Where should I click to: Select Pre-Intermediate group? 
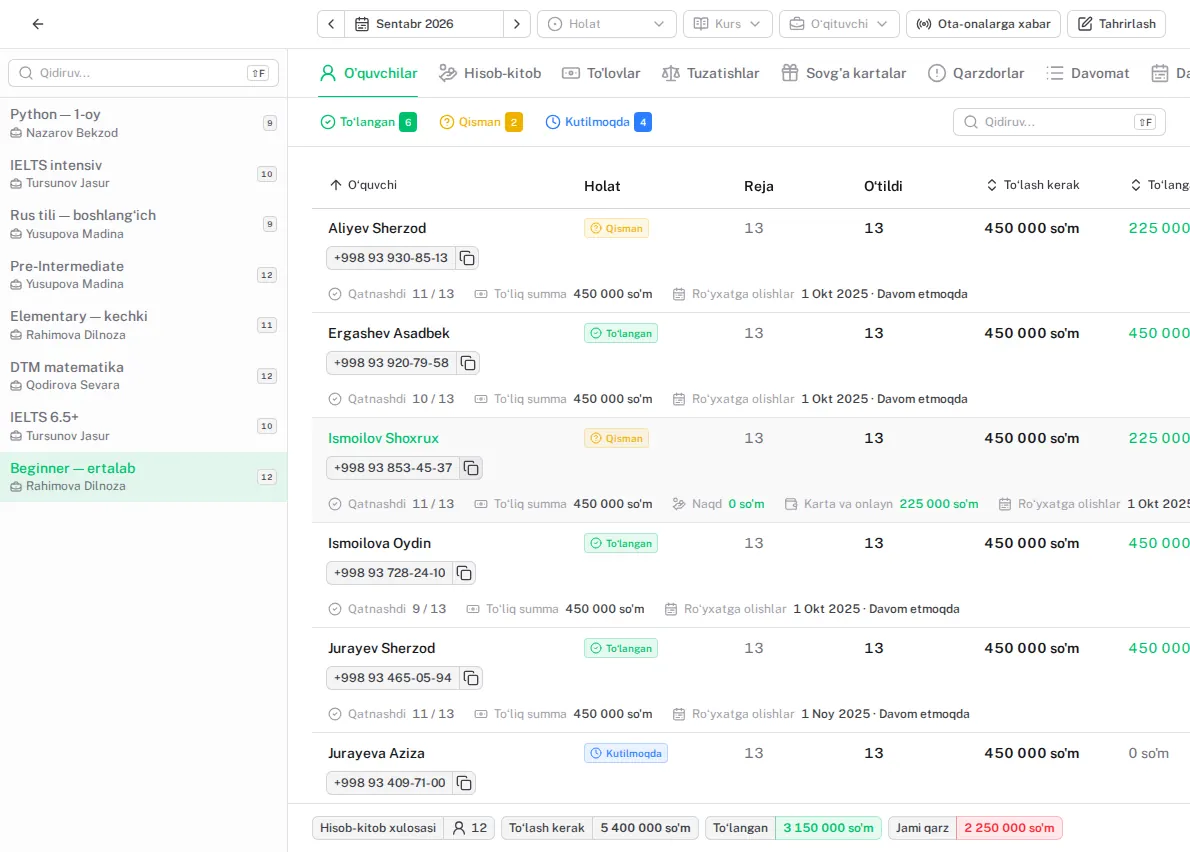(x=143, y=275)
